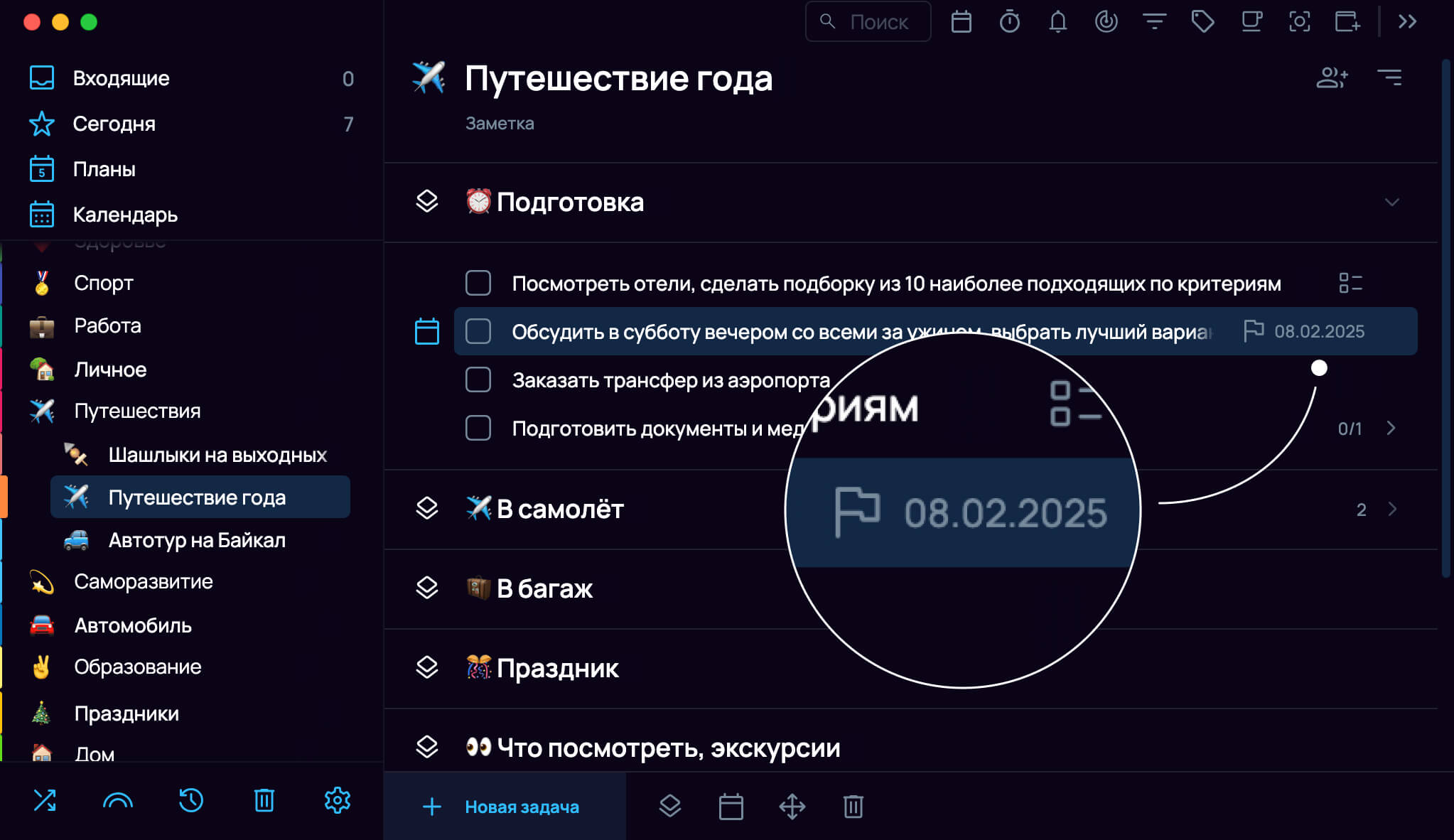This screenshot has width=1454, height=840.
Task: Check the task Посмотреть отели
Action: (478, 283)
